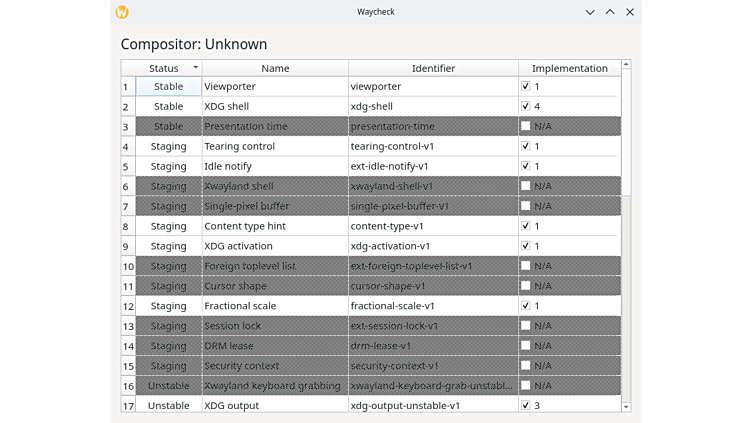Minimize the Waycheck window
This screenshot has height=423, width=752.
pos(590,12)
